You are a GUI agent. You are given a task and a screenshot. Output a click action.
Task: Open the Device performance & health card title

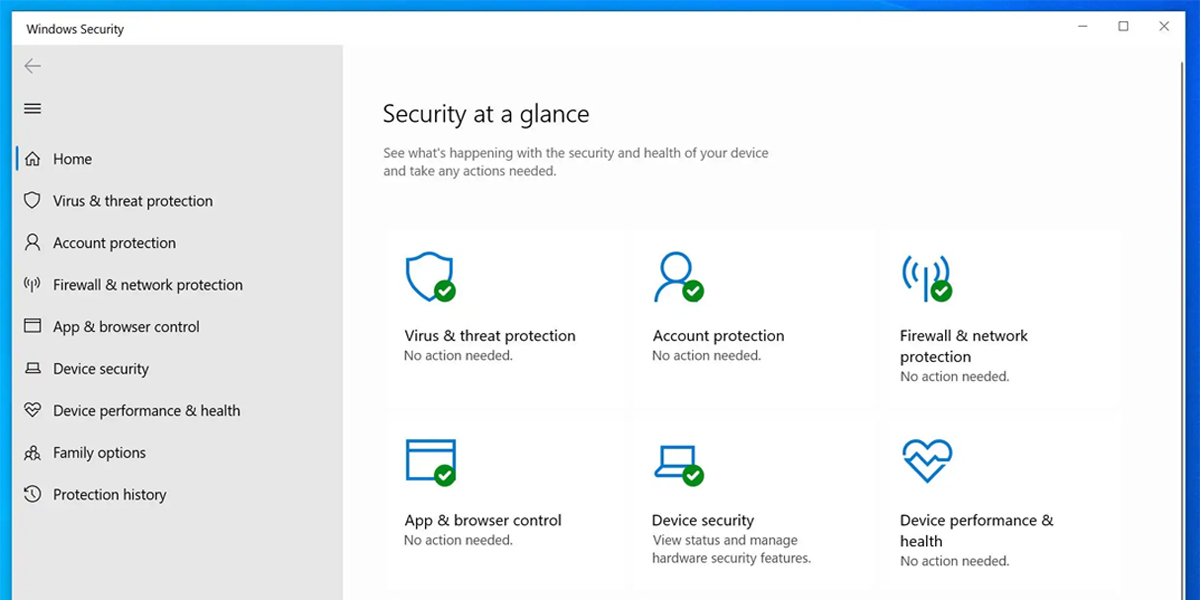[977, 531]
